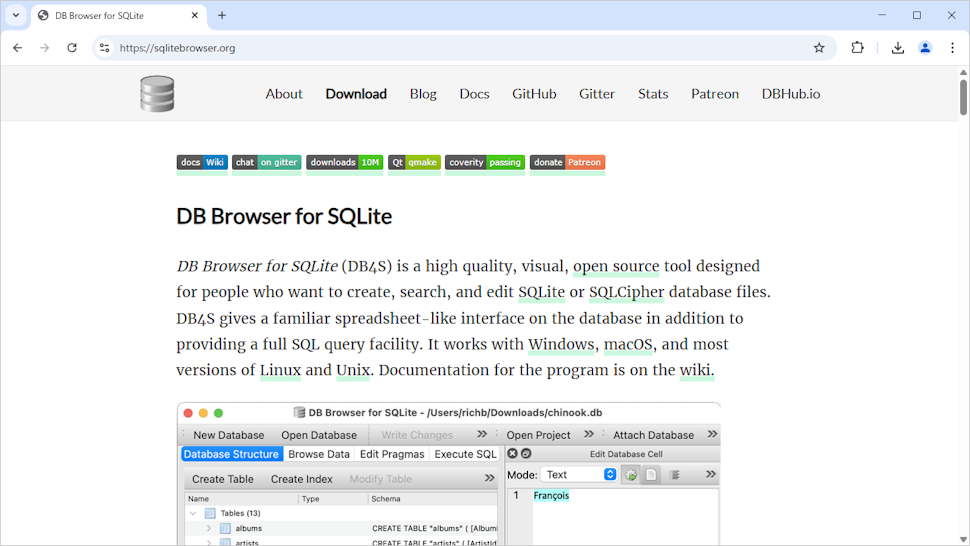
Task: Bookmark this page with the star
Action: [x=819, y=48]
